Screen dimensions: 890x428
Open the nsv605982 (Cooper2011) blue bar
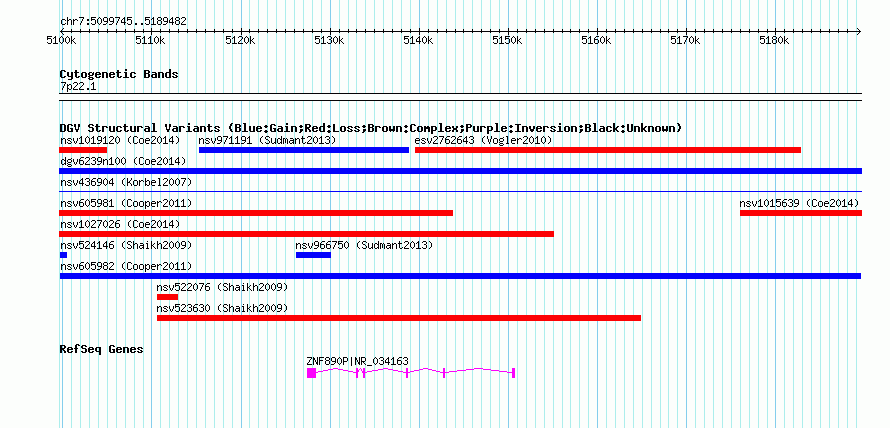coord(460,276)
